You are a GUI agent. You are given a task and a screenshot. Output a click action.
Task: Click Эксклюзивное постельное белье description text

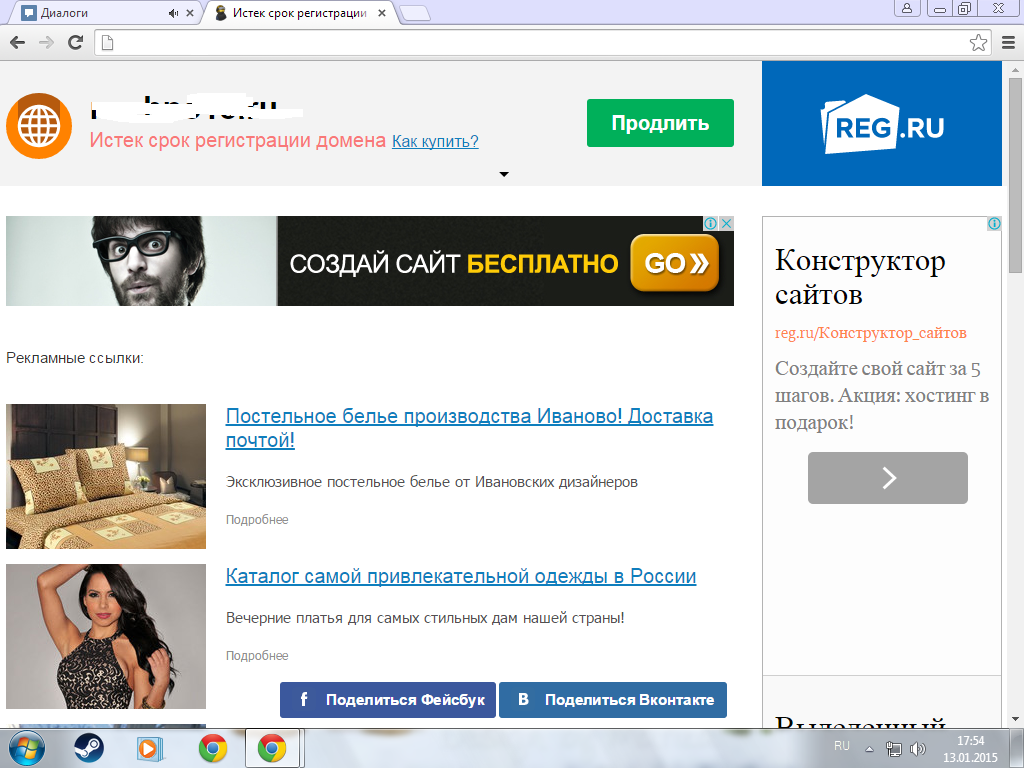432,482
